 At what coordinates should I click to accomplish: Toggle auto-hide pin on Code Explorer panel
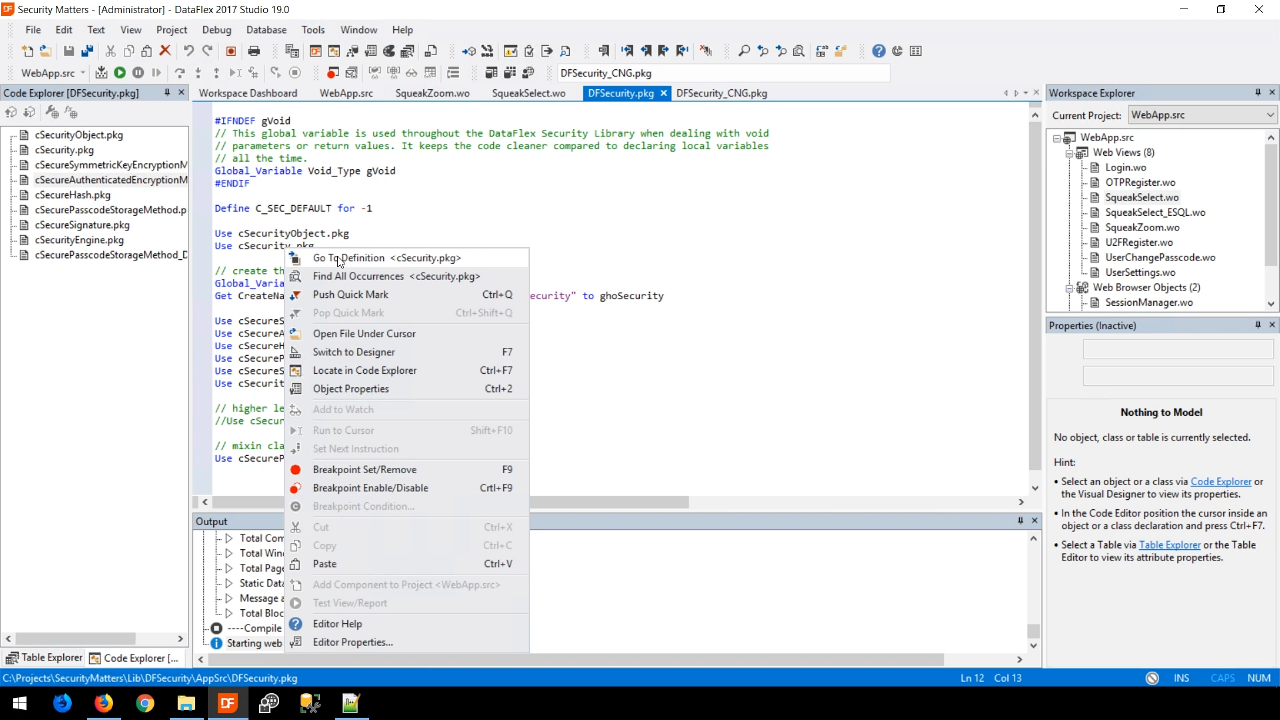[x=167, y=93]
